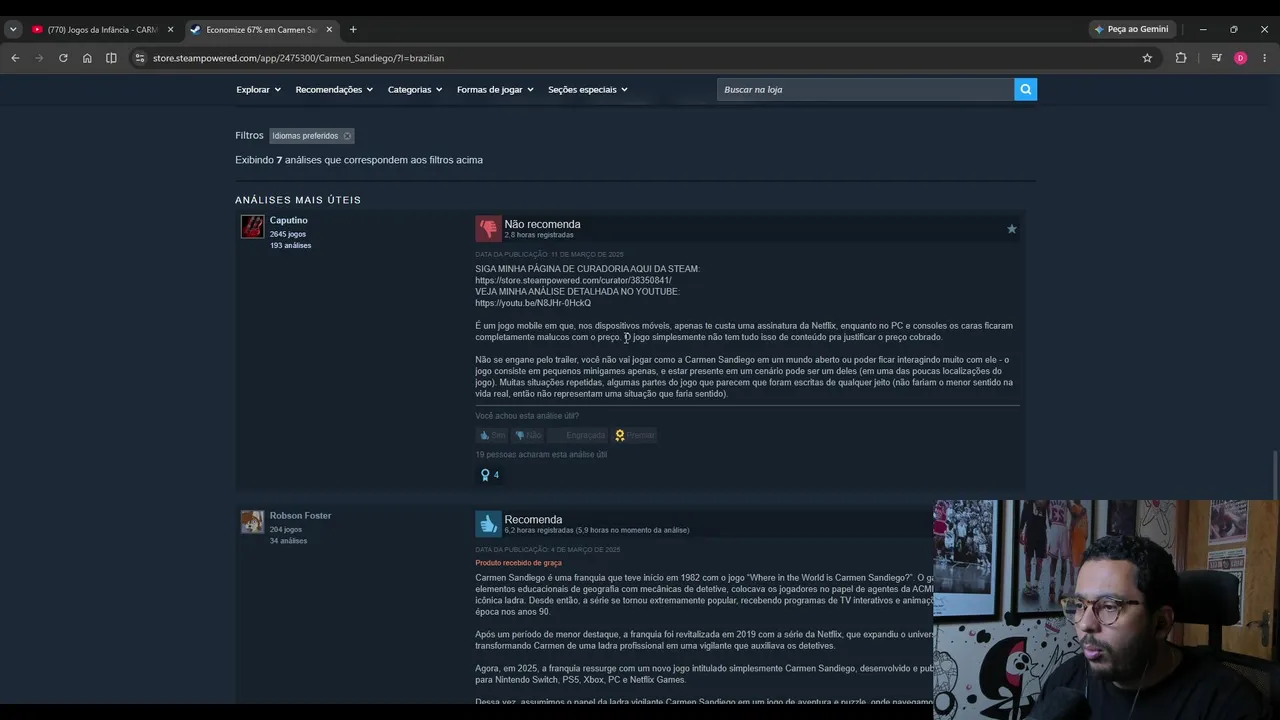1280x720 pixels.
Task: Click the 'Exibindo 7 análises' summary text
Action: coord(359,160)
